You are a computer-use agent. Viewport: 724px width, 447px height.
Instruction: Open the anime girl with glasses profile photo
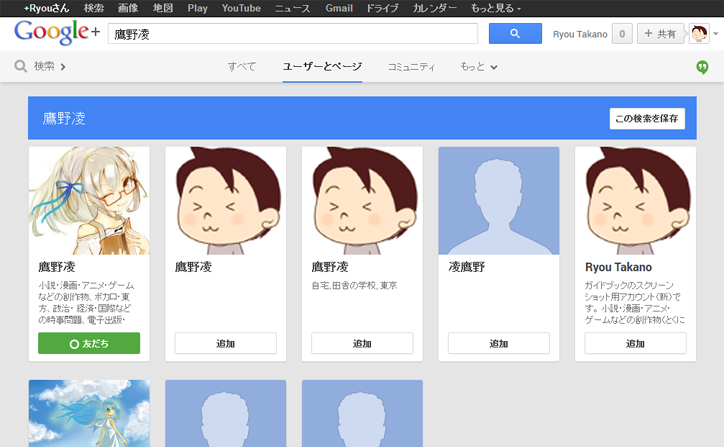pos(89,201)
